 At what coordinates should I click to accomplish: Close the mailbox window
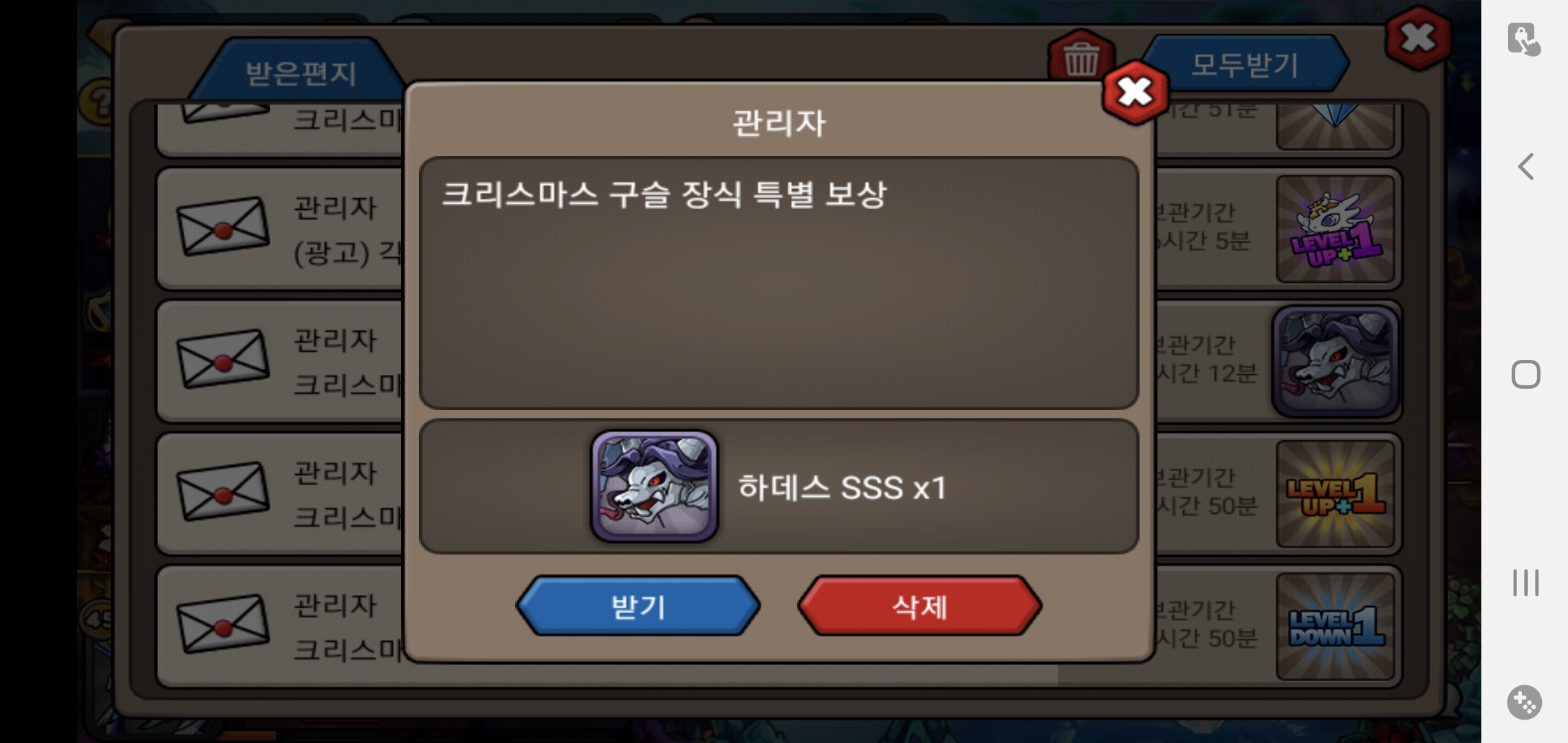point(1417,38)
